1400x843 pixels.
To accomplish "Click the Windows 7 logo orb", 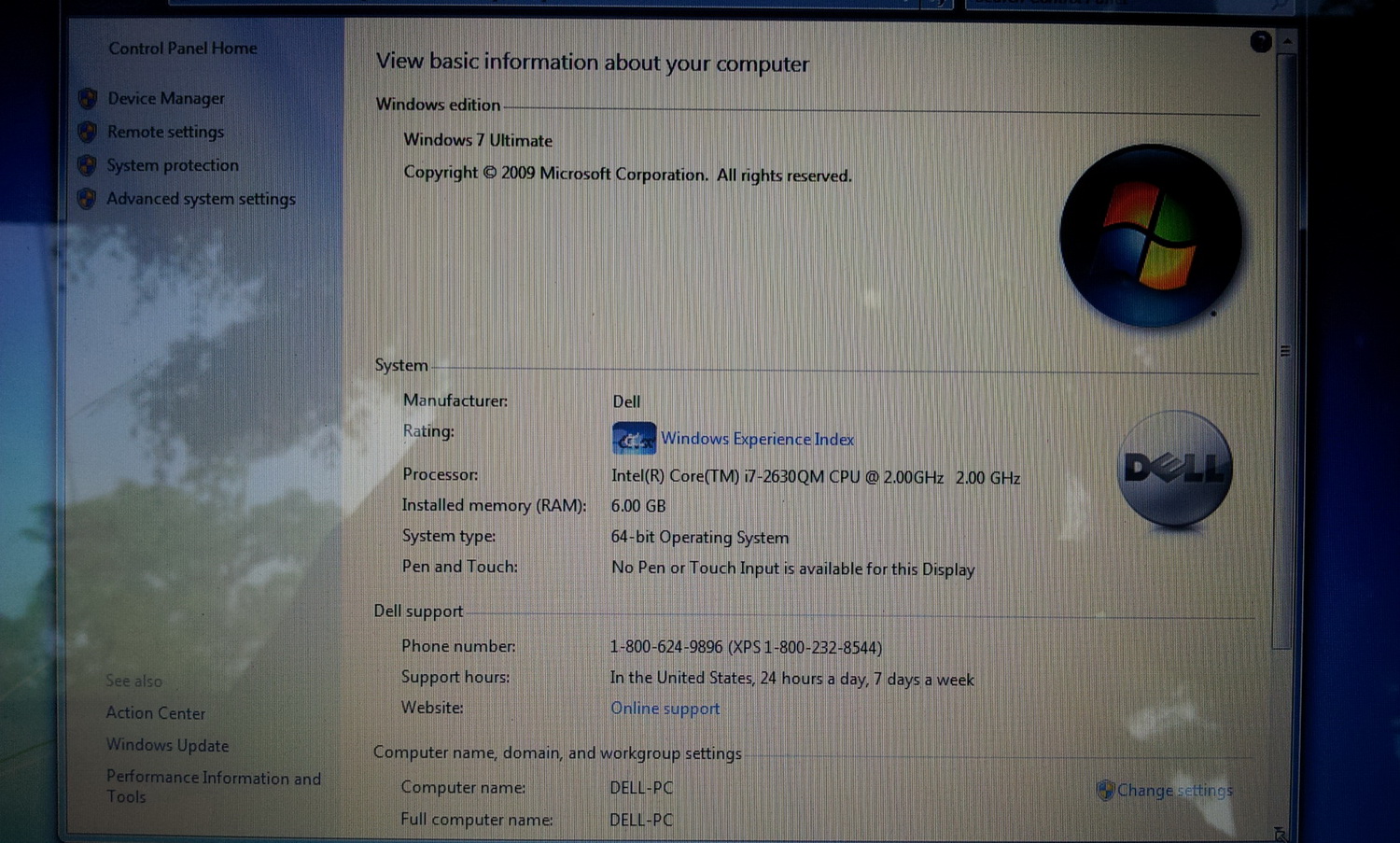I will [x=1150, y=236].
